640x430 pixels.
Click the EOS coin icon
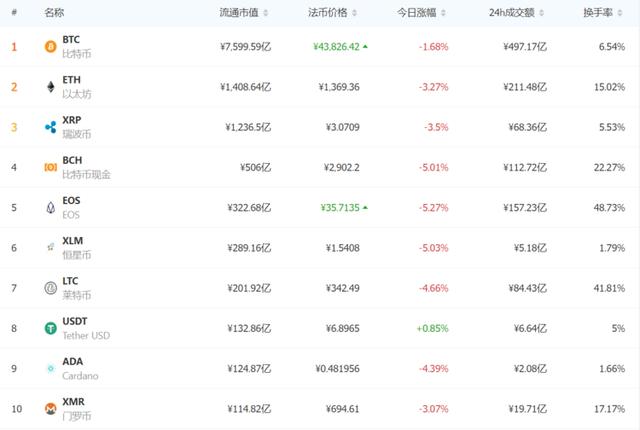(x=51, y=208)
